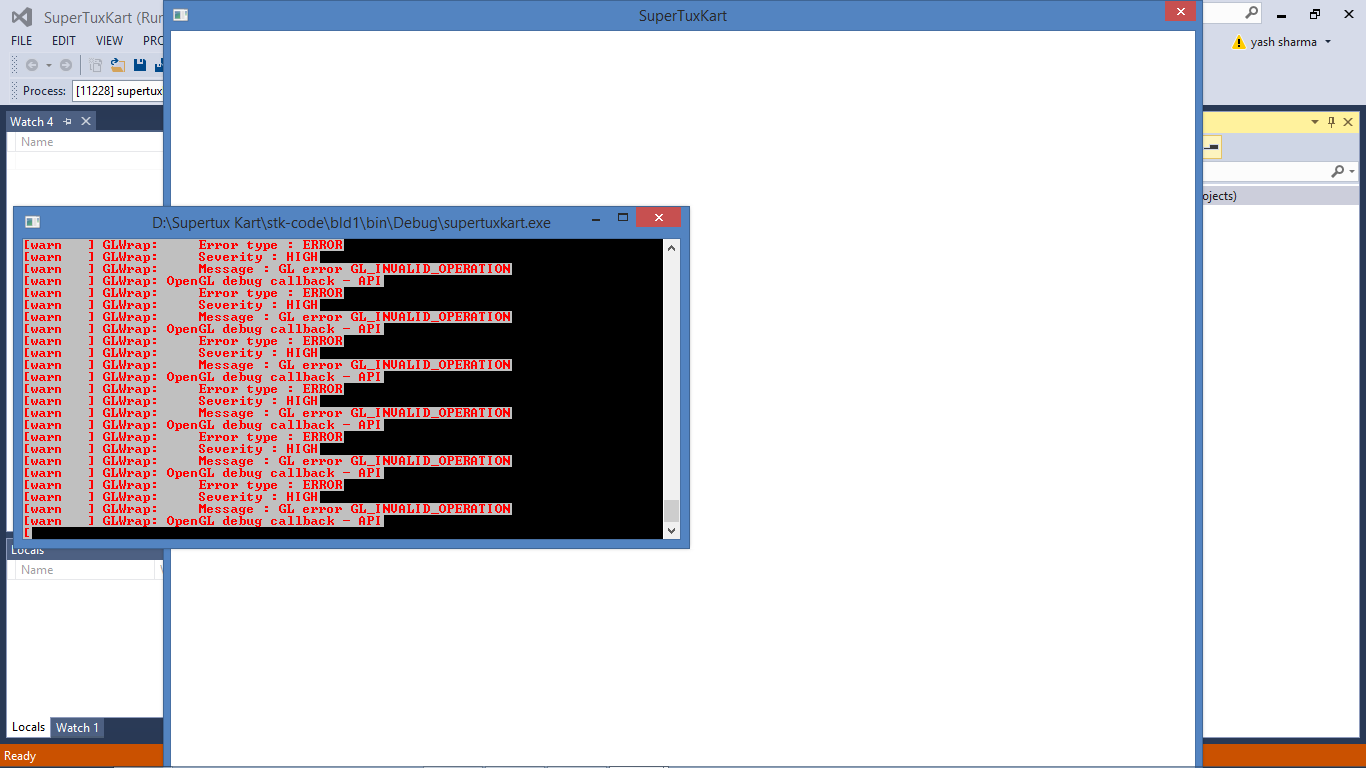Toggle the pin on Watch 4 panel
Image resolution: width=1366 pixels, height=768 pixels.
tap(67, 121)
